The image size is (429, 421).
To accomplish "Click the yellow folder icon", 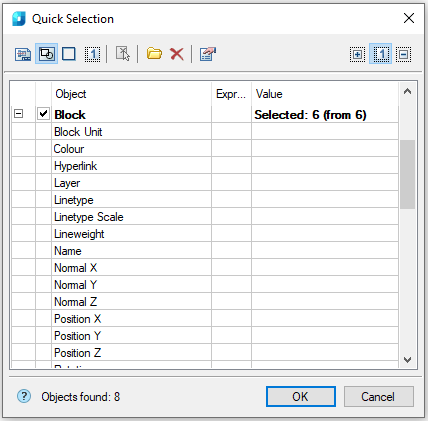I will [154, 53].
